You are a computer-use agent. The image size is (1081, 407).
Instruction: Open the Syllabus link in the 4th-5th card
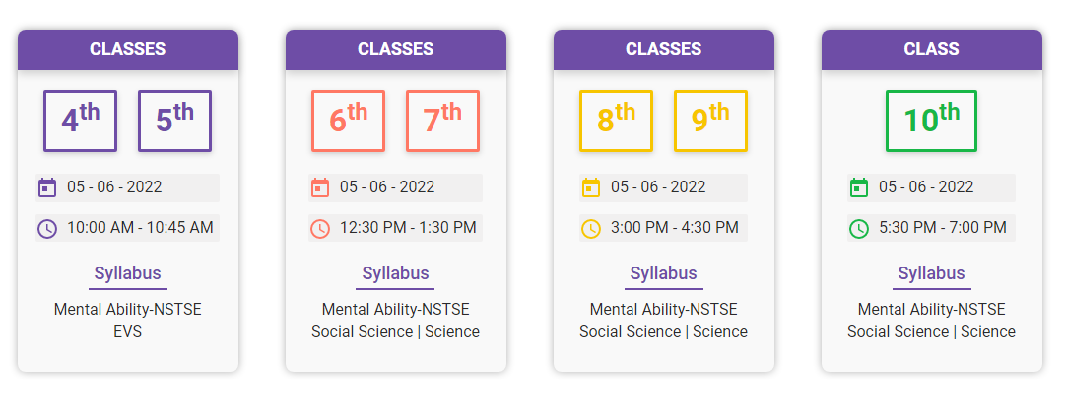tap(128, 273)
